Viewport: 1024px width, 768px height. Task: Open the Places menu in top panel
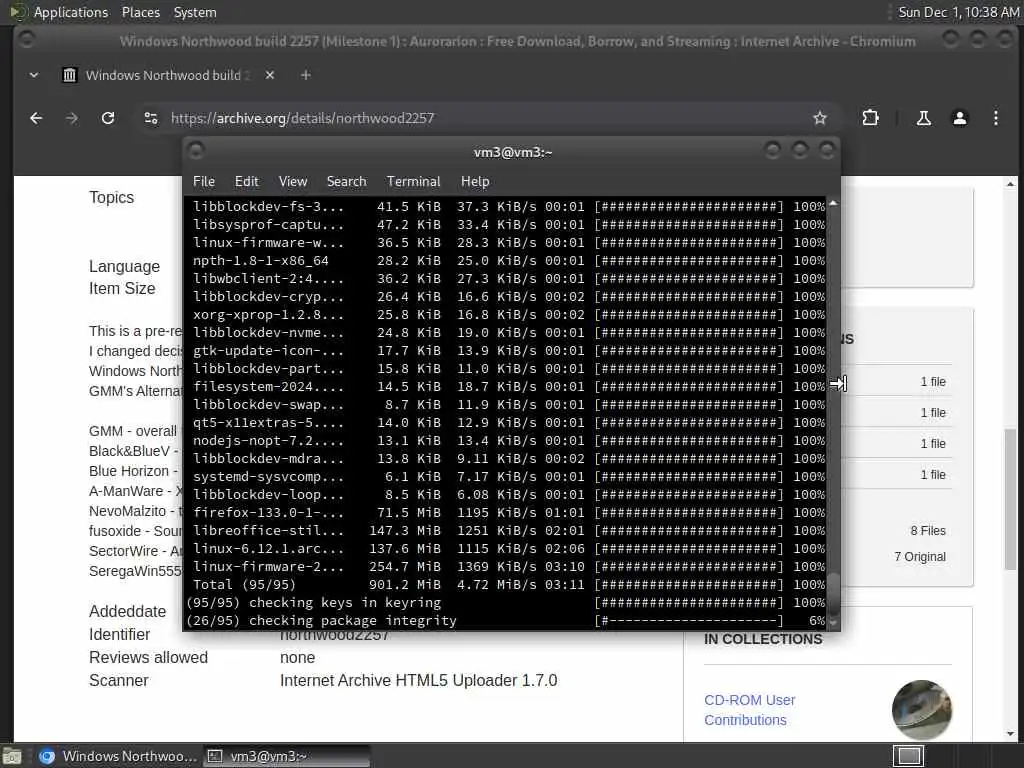tap(140, 12)
